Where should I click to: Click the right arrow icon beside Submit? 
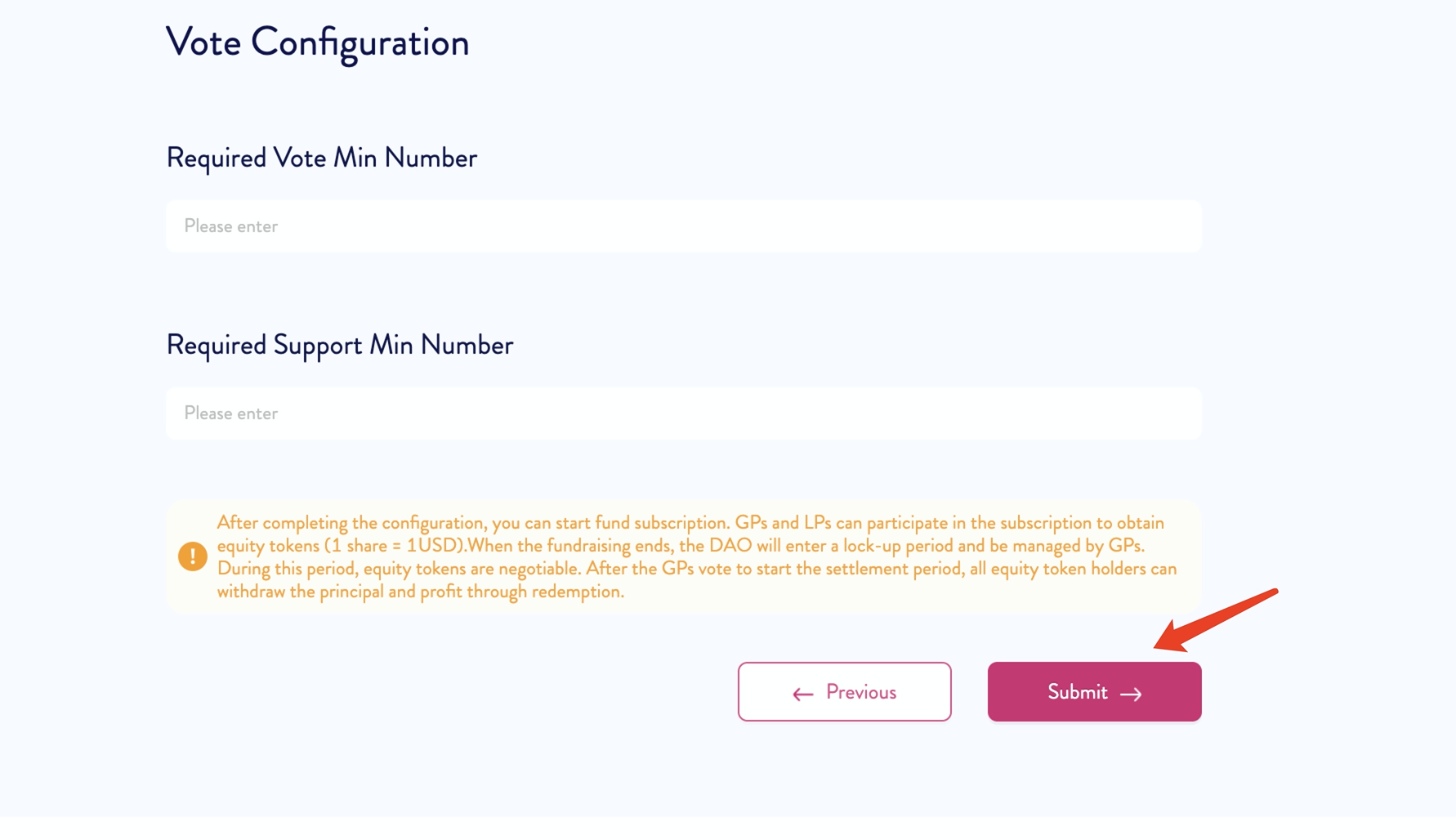pyautogui.click(x=1131, y=694)
